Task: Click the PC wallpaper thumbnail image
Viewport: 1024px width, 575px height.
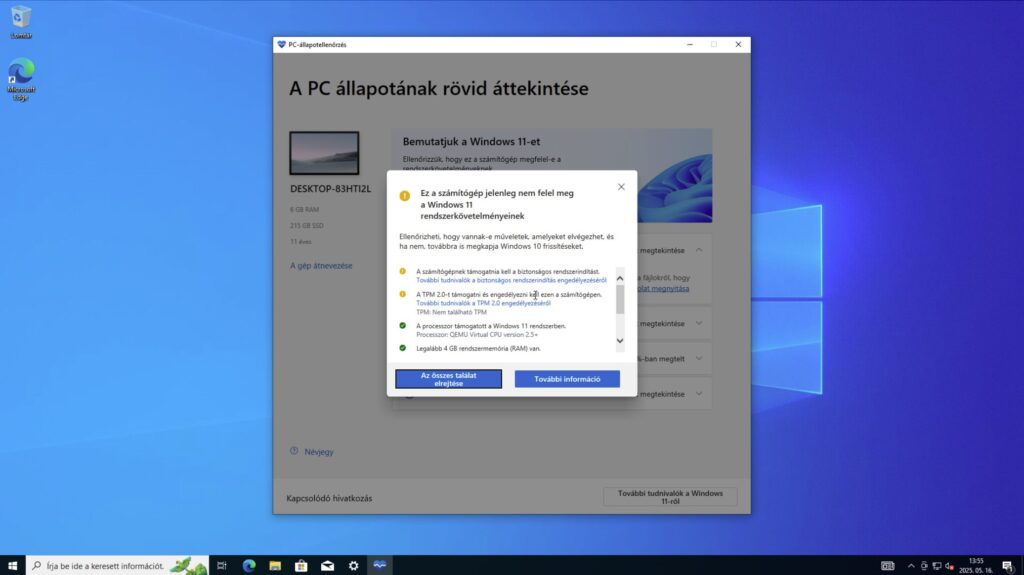Action: [x=324, y=153]
